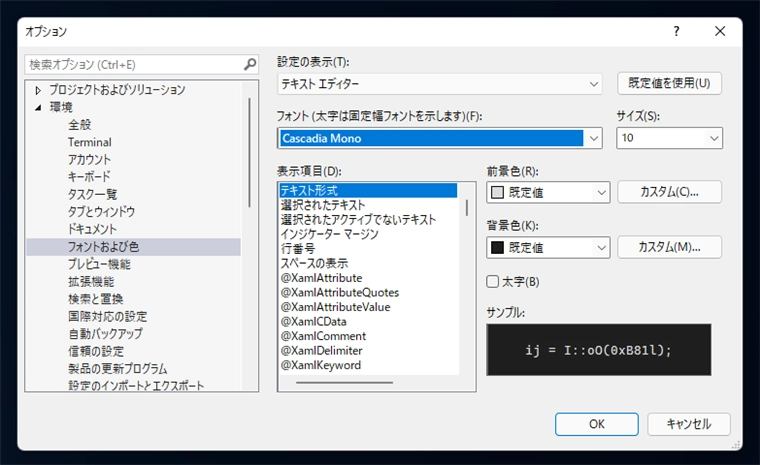Viewport: 760px width, 465px height.
Task: Select 選択されたアクティブでないテキスト display item
Action: point(359,220)
